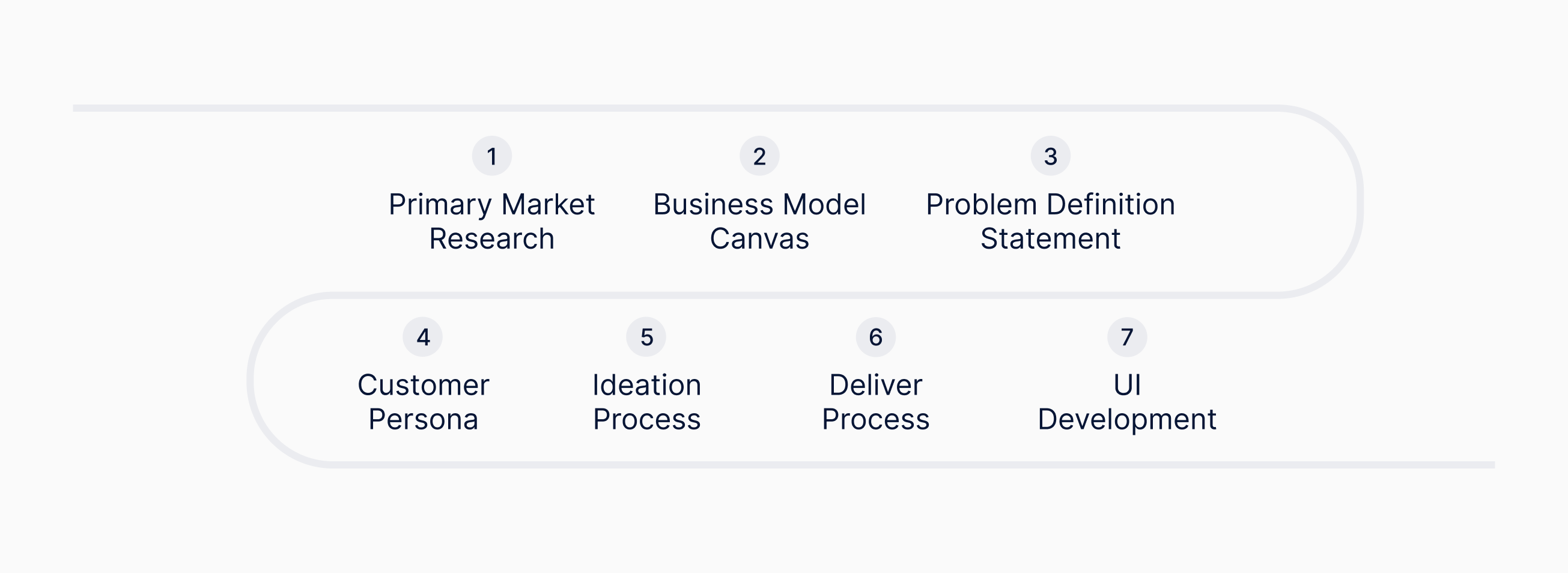Open the UI Development step label
The width and height of the screenshot is (1568, 573).
[1126, 402]
